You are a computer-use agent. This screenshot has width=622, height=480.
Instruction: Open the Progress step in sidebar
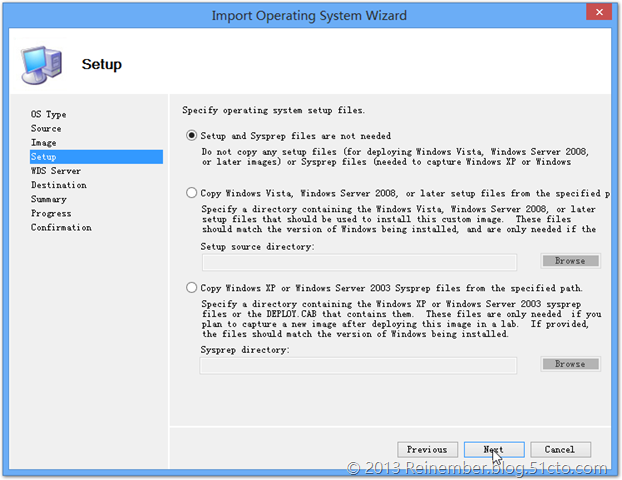[51, 213]
